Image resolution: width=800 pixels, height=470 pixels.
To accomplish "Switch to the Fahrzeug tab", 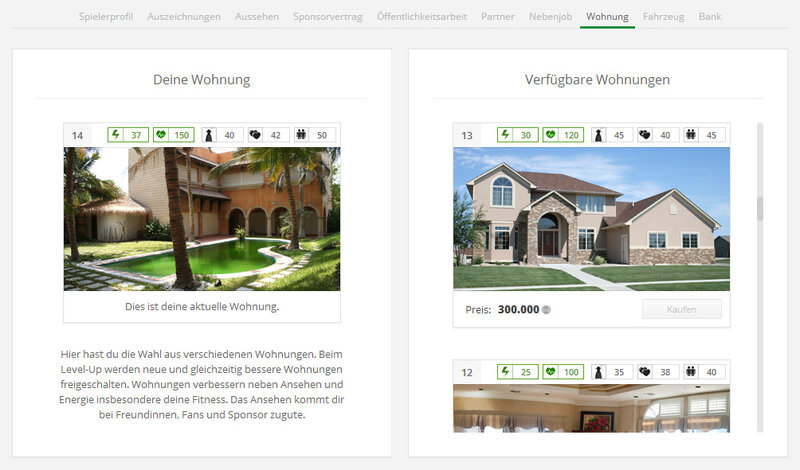I will coord(664,17).
